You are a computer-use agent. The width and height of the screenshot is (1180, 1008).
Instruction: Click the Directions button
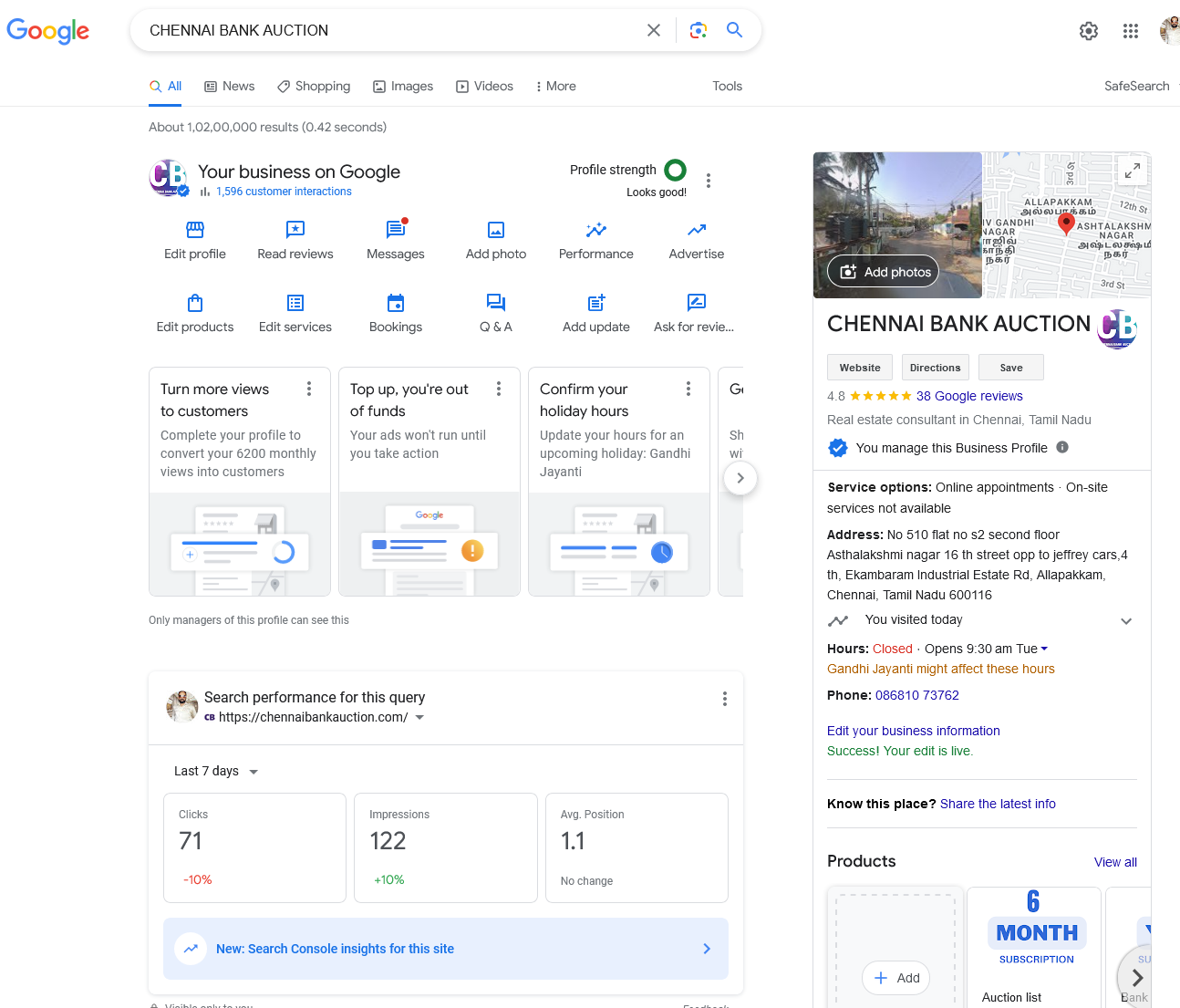pos(935,367)
